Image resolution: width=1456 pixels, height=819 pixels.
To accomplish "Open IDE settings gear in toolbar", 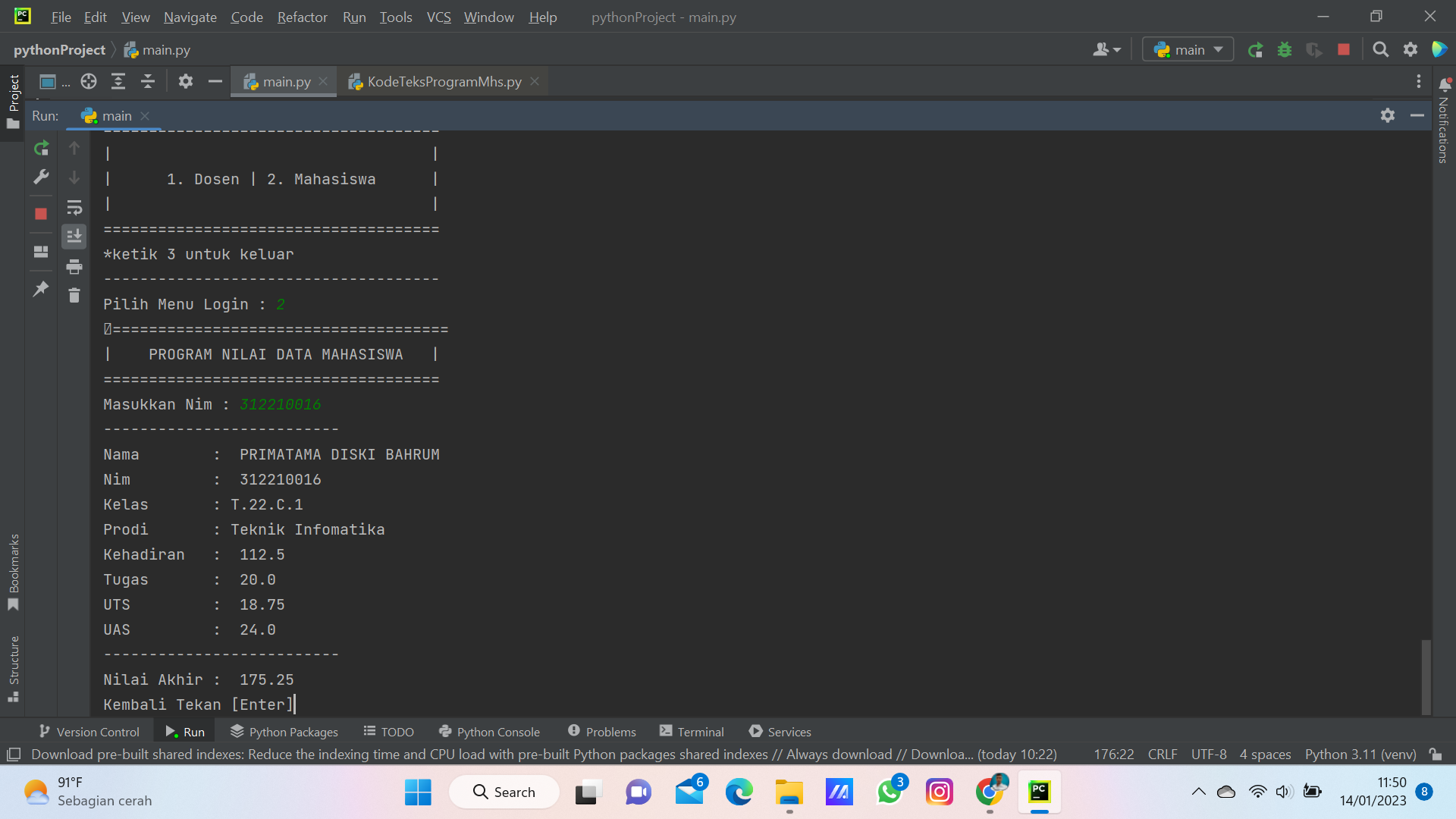I will [1411, 49].
